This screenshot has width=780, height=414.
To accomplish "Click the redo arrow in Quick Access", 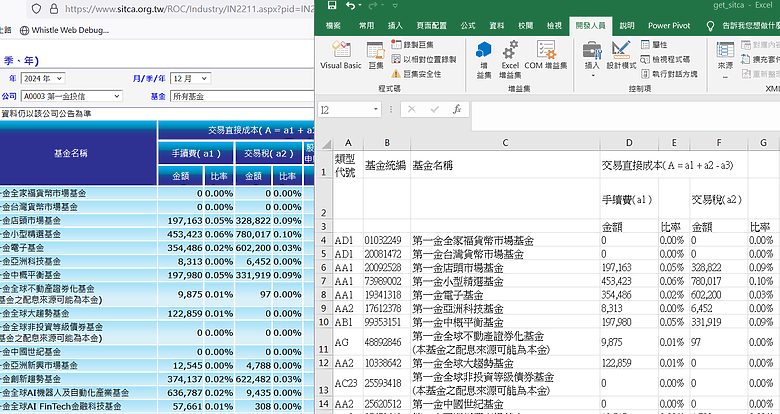I will pos(373,6).
